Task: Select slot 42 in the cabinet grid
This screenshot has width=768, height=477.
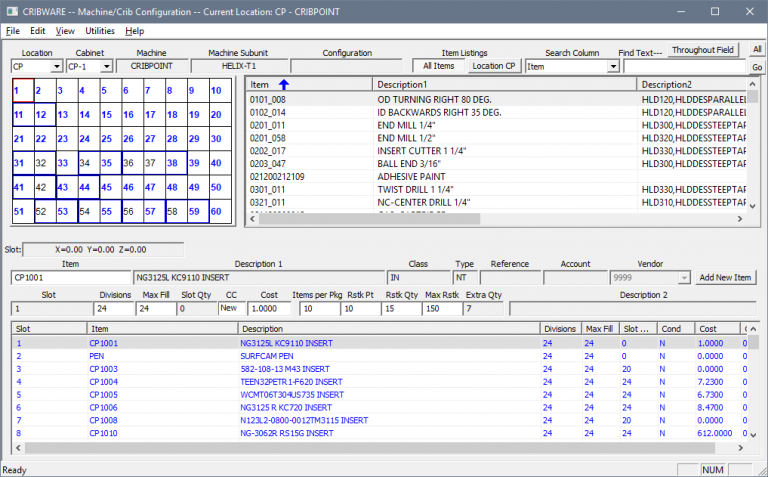Action: [43, 186]
